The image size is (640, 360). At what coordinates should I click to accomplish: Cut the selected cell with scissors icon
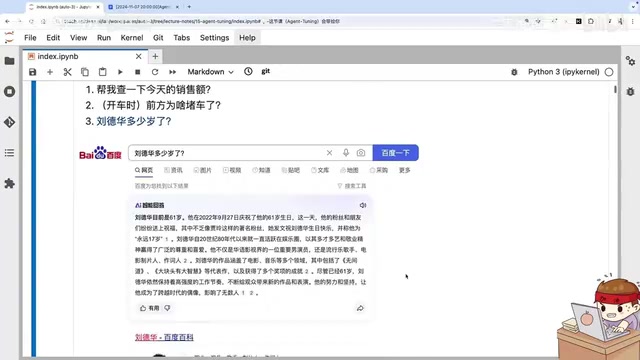tap(67, 72)
